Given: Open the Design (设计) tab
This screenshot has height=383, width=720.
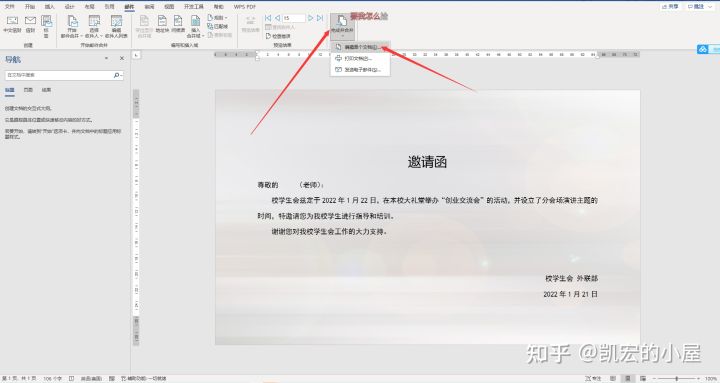Looking at the screenshot, I should pos(69,6).
